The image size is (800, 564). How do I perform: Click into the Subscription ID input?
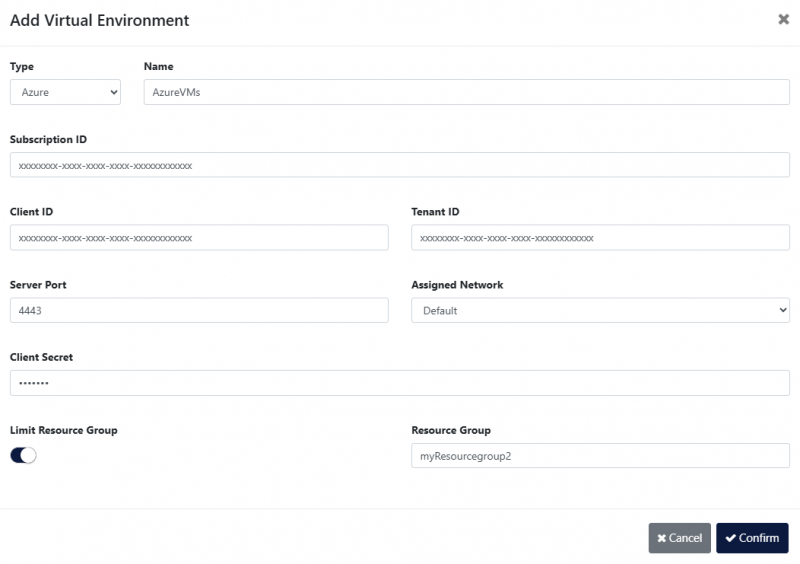coord(400,165)
